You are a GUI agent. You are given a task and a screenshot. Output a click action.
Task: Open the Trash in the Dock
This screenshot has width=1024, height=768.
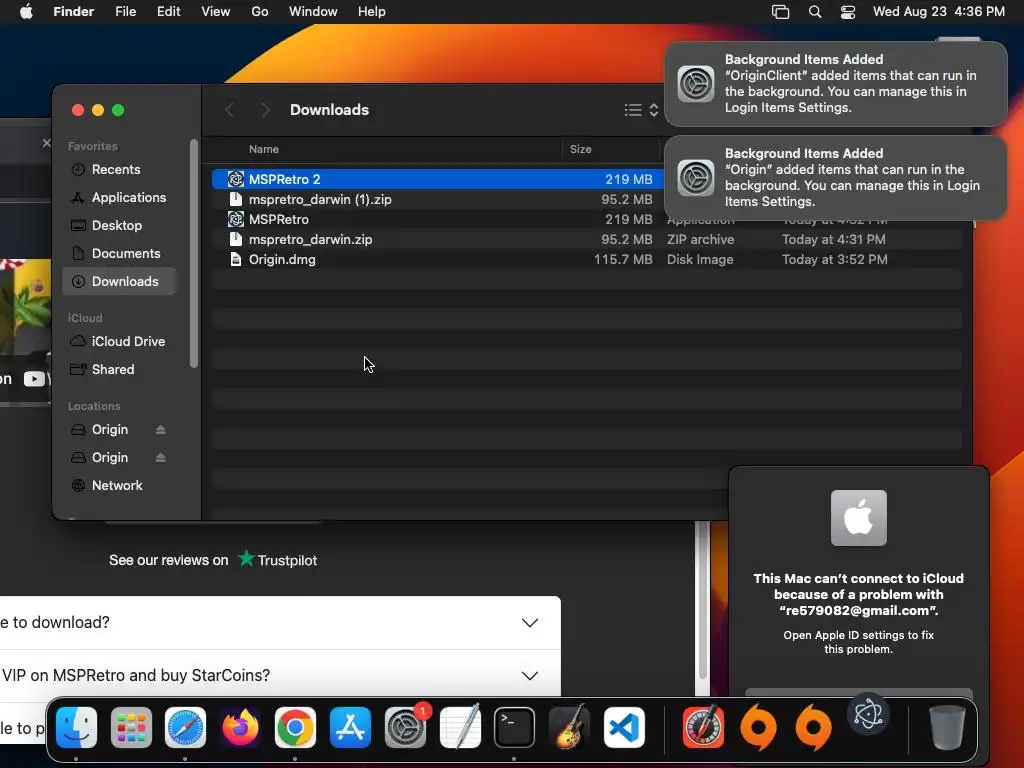(x=947, y=727)
